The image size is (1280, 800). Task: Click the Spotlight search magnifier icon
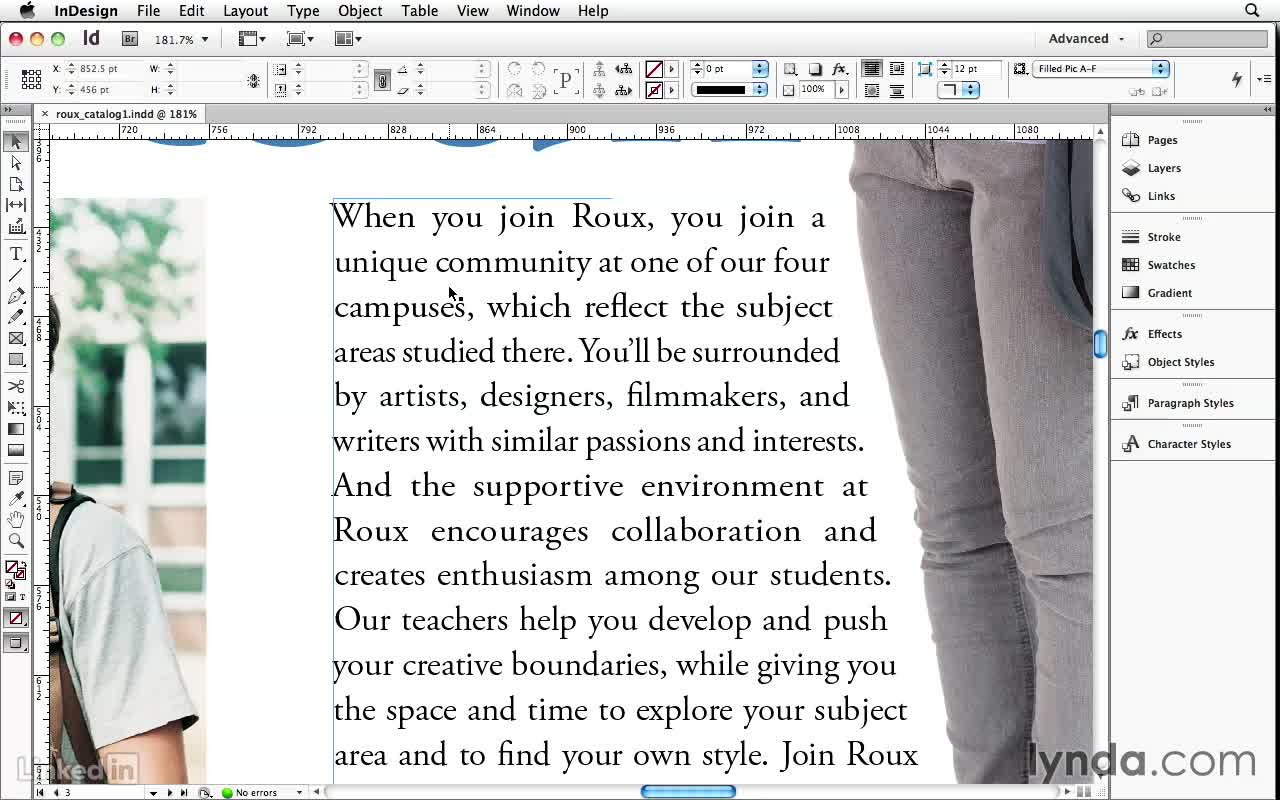[1252, 11]
